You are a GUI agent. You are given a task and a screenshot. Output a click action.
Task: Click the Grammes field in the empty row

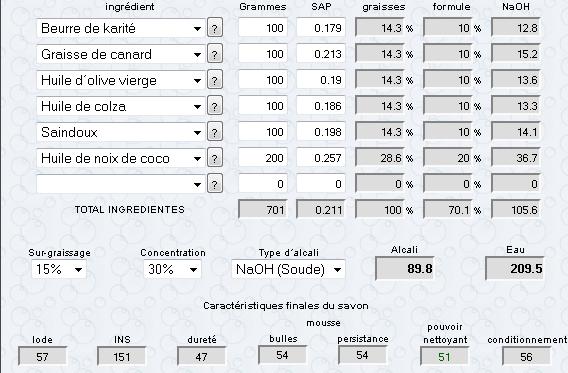[x=263, y=184]
